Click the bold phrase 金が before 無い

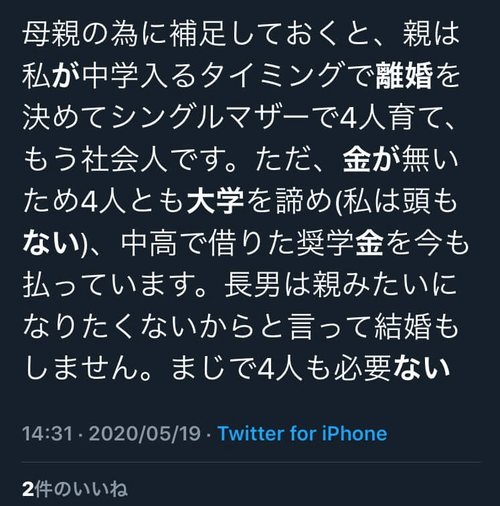tap(371, 159)
